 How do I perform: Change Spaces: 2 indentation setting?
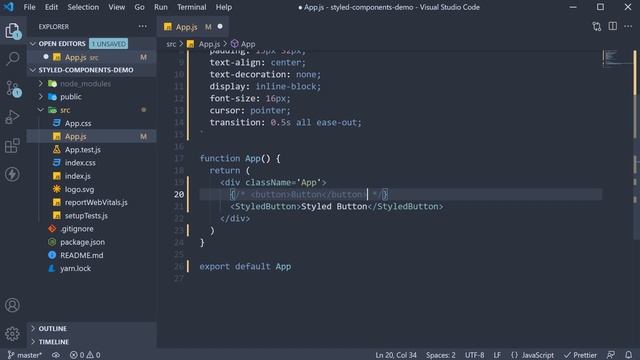[440, 355]
